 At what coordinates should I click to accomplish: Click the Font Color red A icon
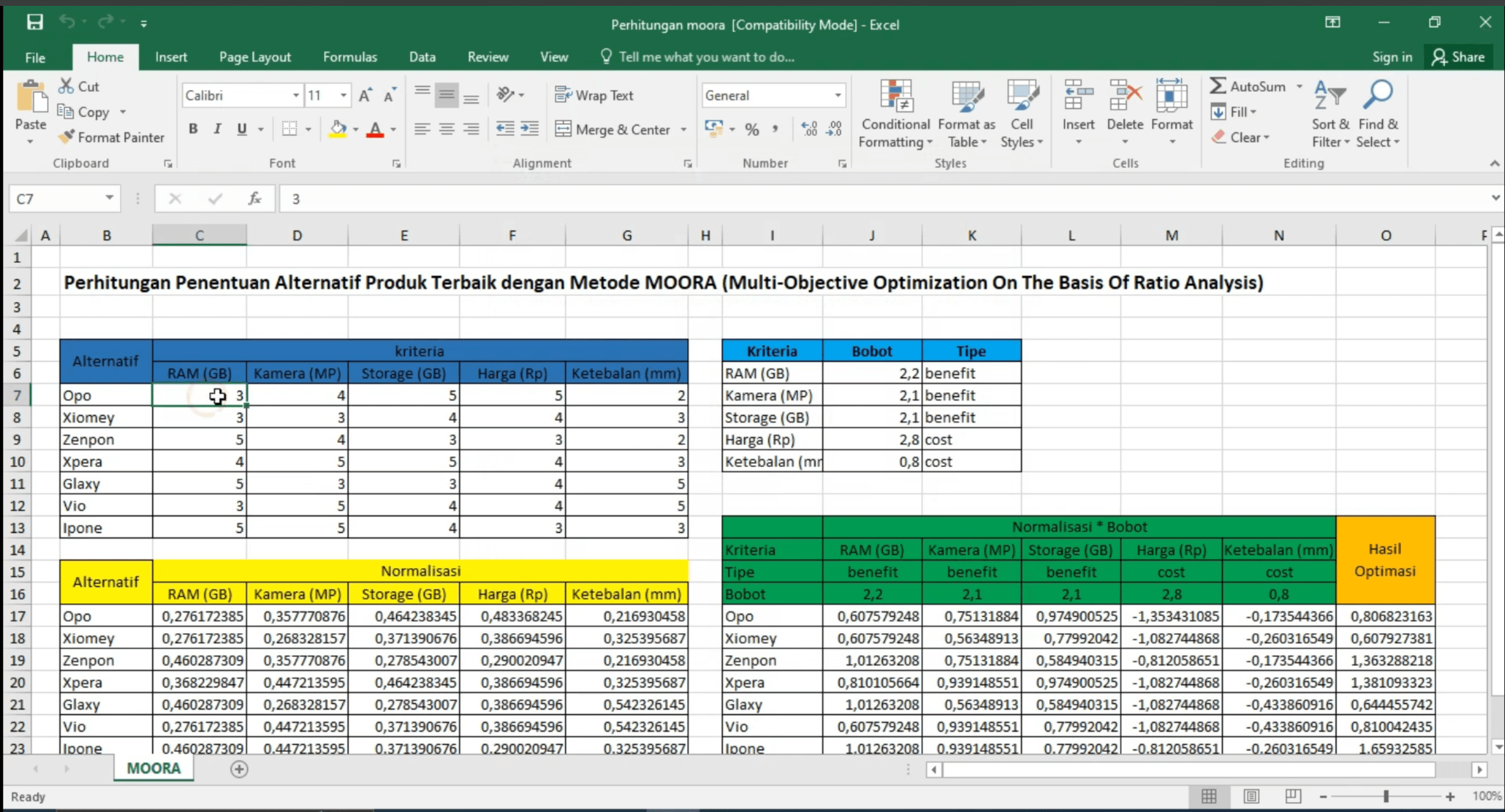tap(375, 129)
